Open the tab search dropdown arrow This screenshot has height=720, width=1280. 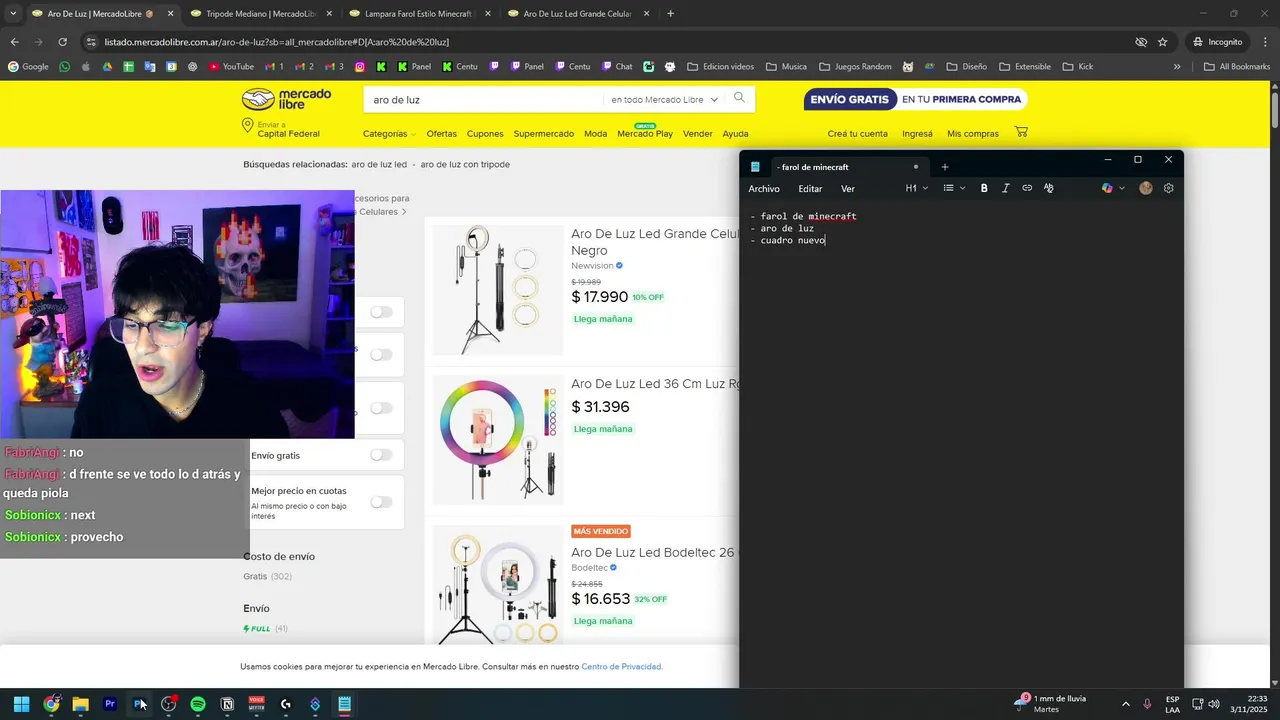[x=14, y=14]
